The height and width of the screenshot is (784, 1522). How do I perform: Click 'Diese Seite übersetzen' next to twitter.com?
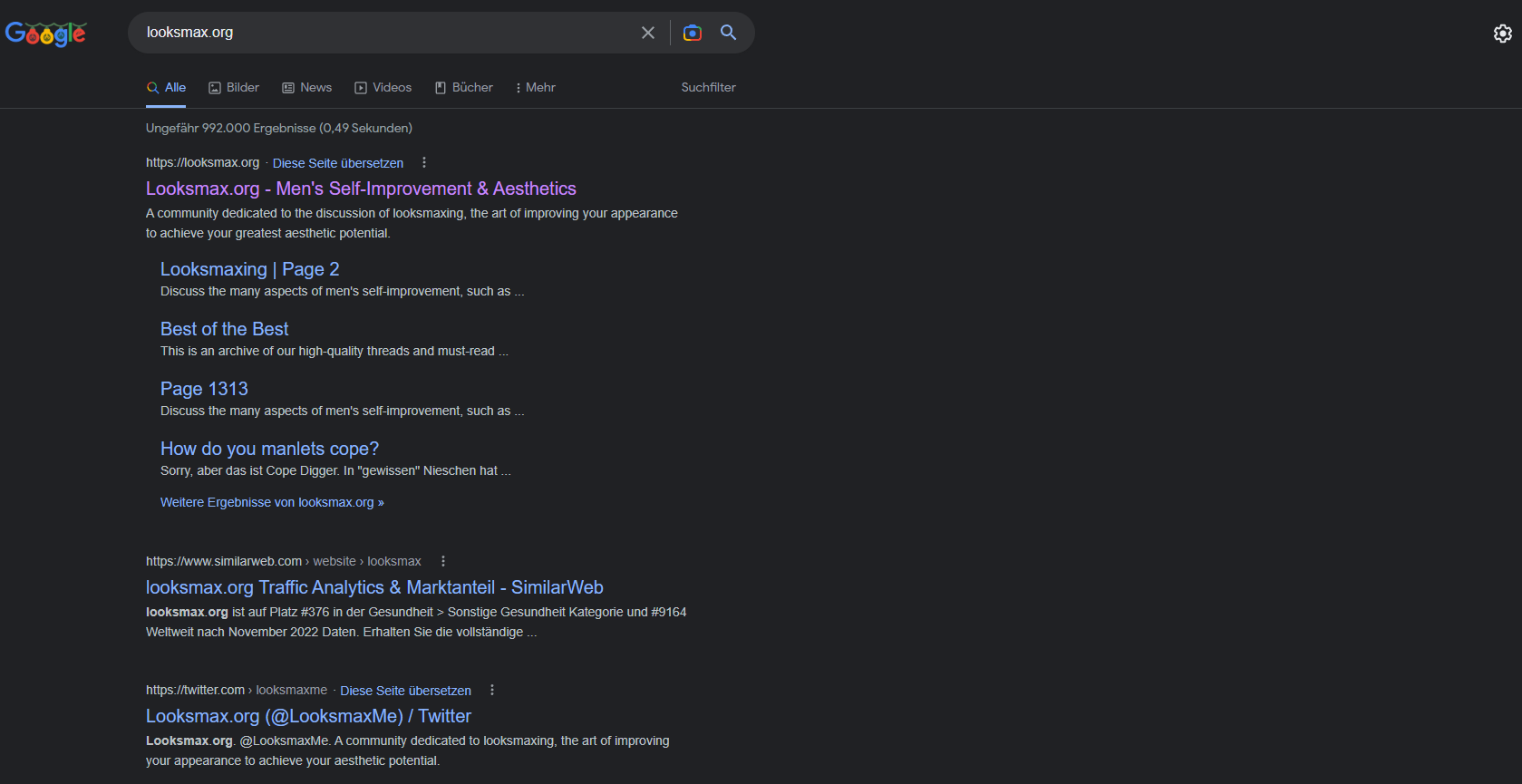tap(405, 691)
